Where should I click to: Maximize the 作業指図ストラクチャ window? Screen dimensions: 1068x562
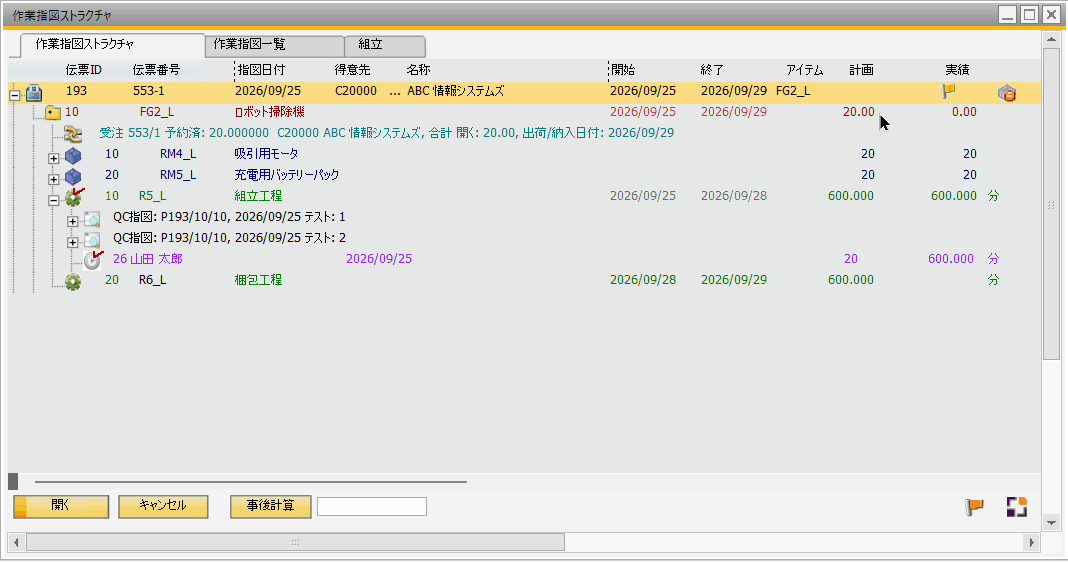tap(1030, 14)
